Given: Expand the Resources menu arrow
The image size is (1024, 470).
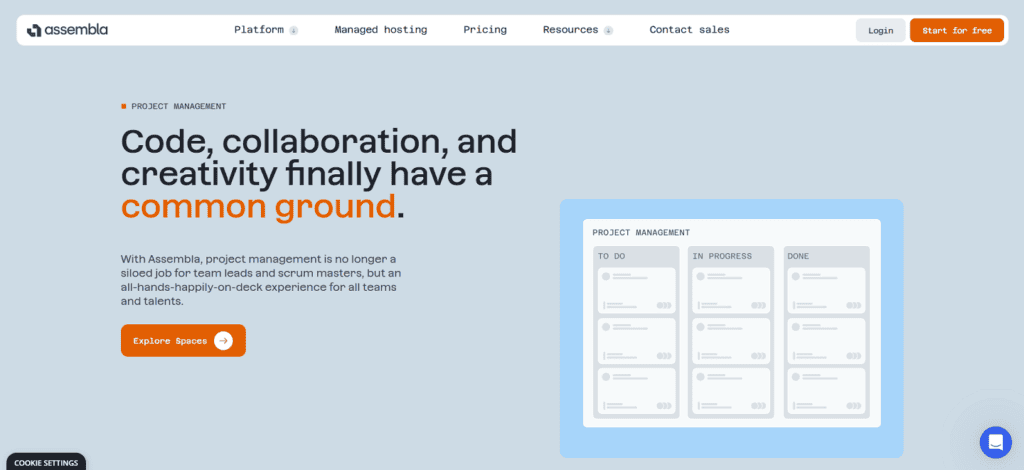Looking at the screenshot, I should (609, 30).
